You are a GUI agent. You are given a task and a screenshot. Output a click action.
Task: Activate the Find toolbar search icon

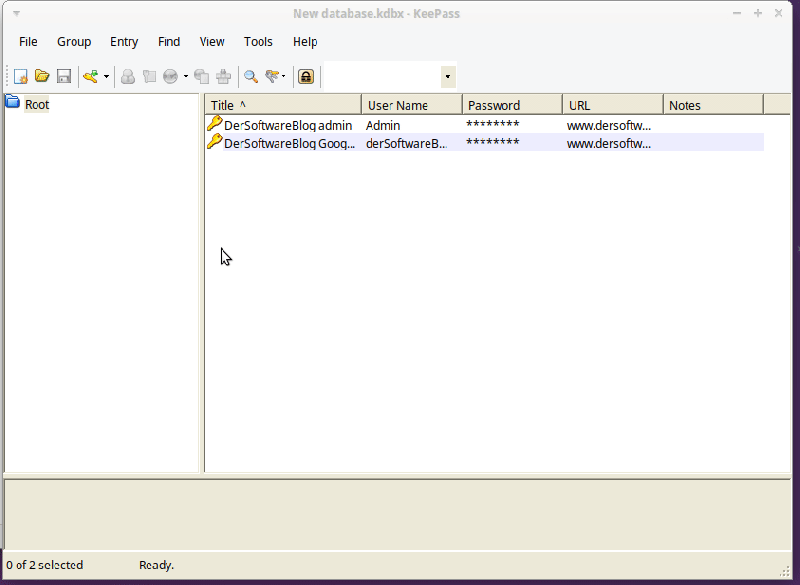(251, 76)
